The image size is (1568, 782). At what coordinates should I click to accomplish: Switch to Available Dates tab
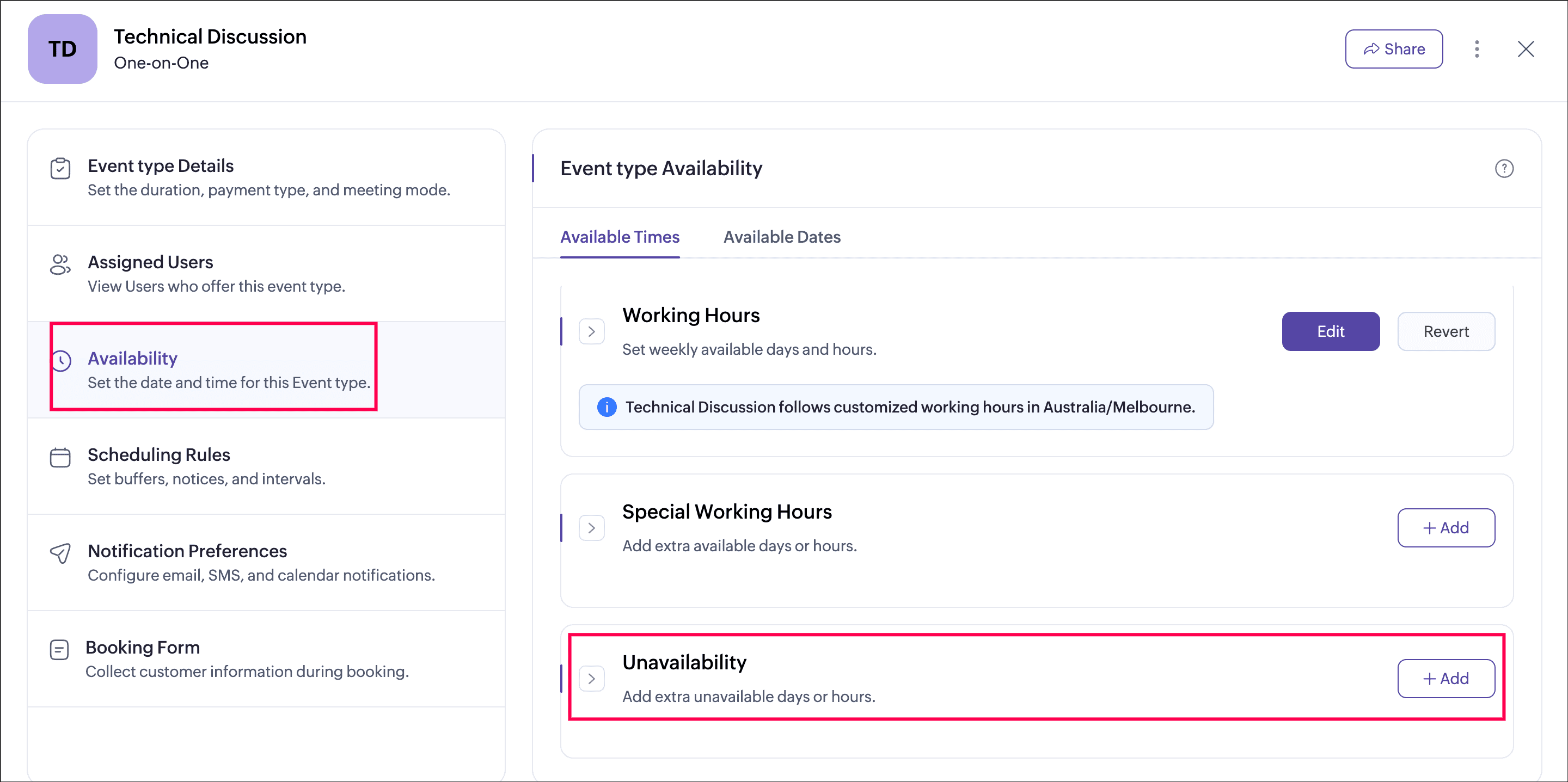782,237
